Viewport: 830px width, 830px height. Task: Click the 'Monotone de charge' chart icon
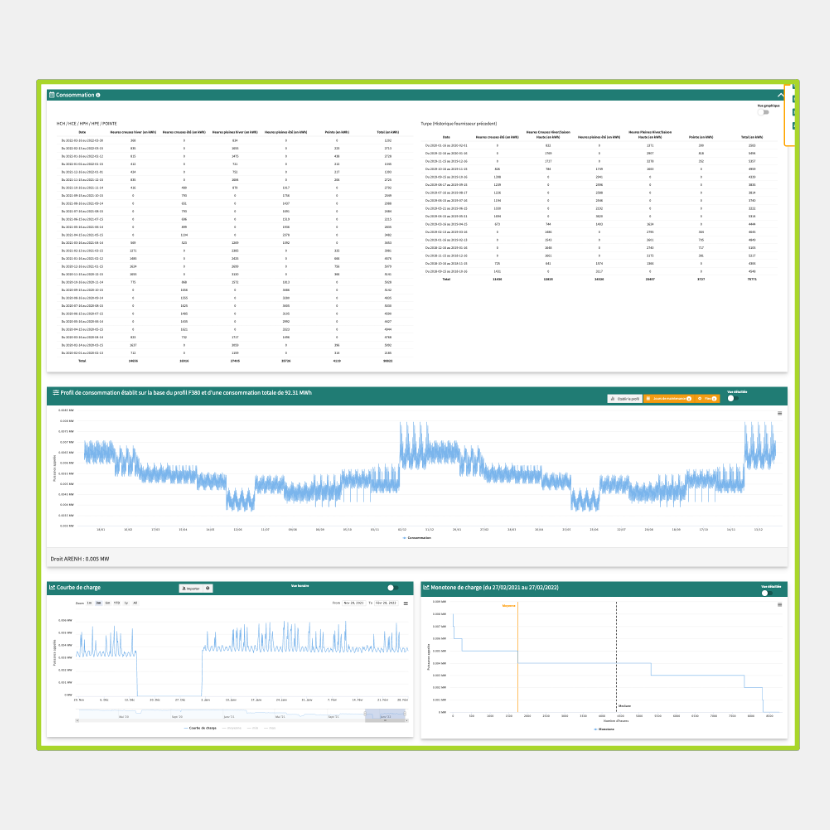point(426,587)
